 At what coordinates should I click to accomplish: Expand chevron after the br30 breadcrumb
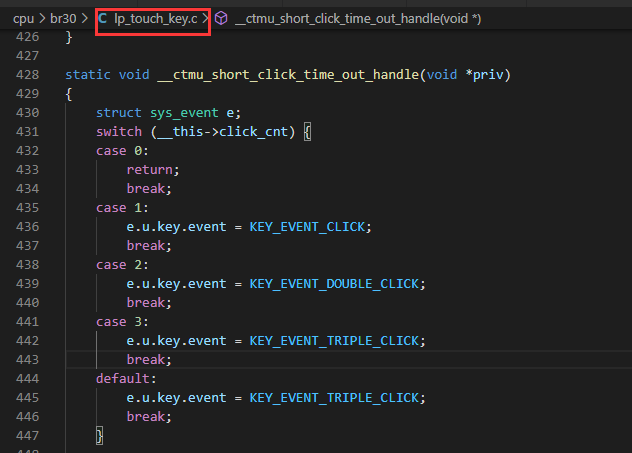(85, 19)
